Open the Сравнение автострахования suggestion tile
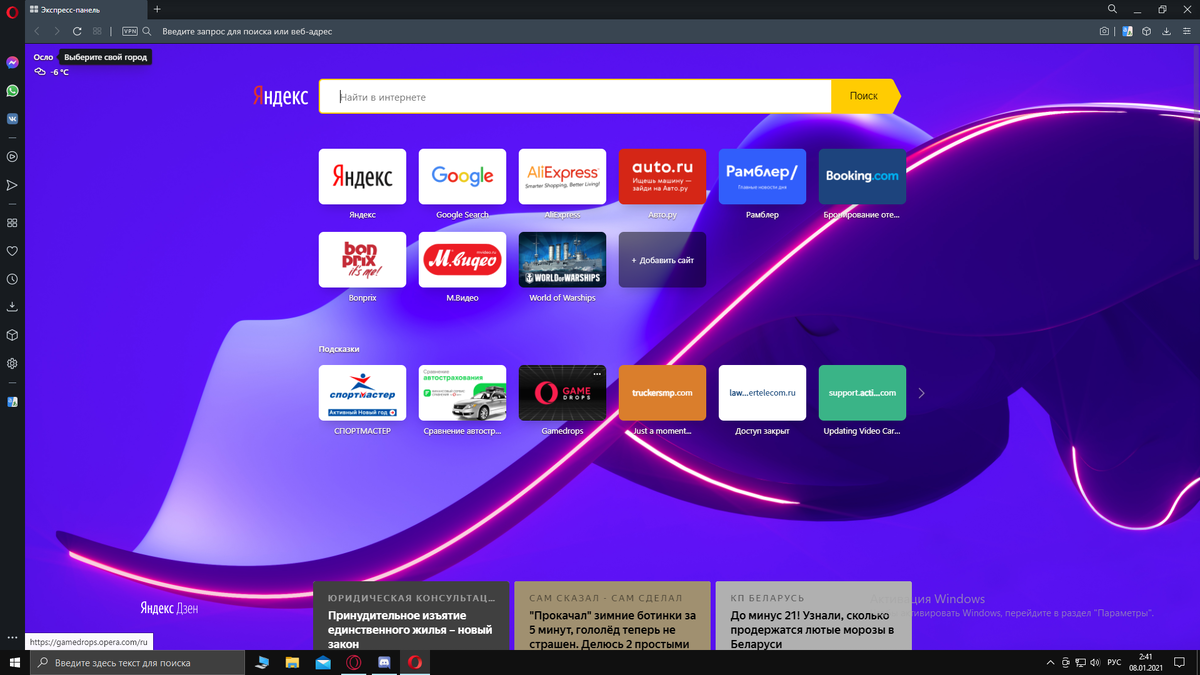Viewport: 1200px width, 675px height. pyautogui.click(x=462, y=393)
